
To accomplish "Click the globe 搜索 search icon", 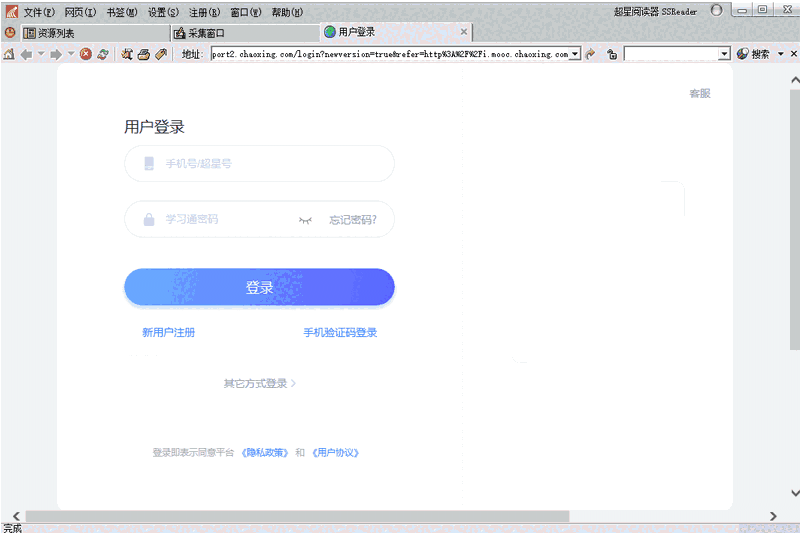I will point(742,54).
